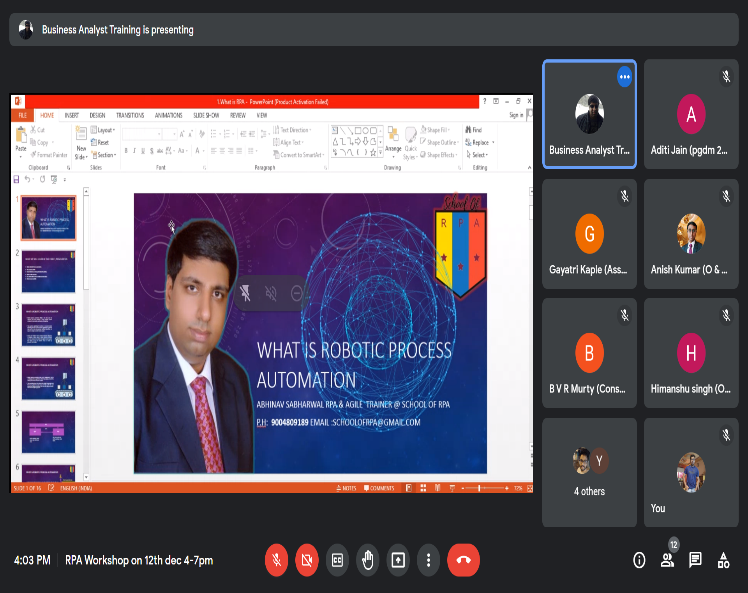This screenshot has height=593, width=748.
Task: Show everyone people panel
Action: [667, 560]
